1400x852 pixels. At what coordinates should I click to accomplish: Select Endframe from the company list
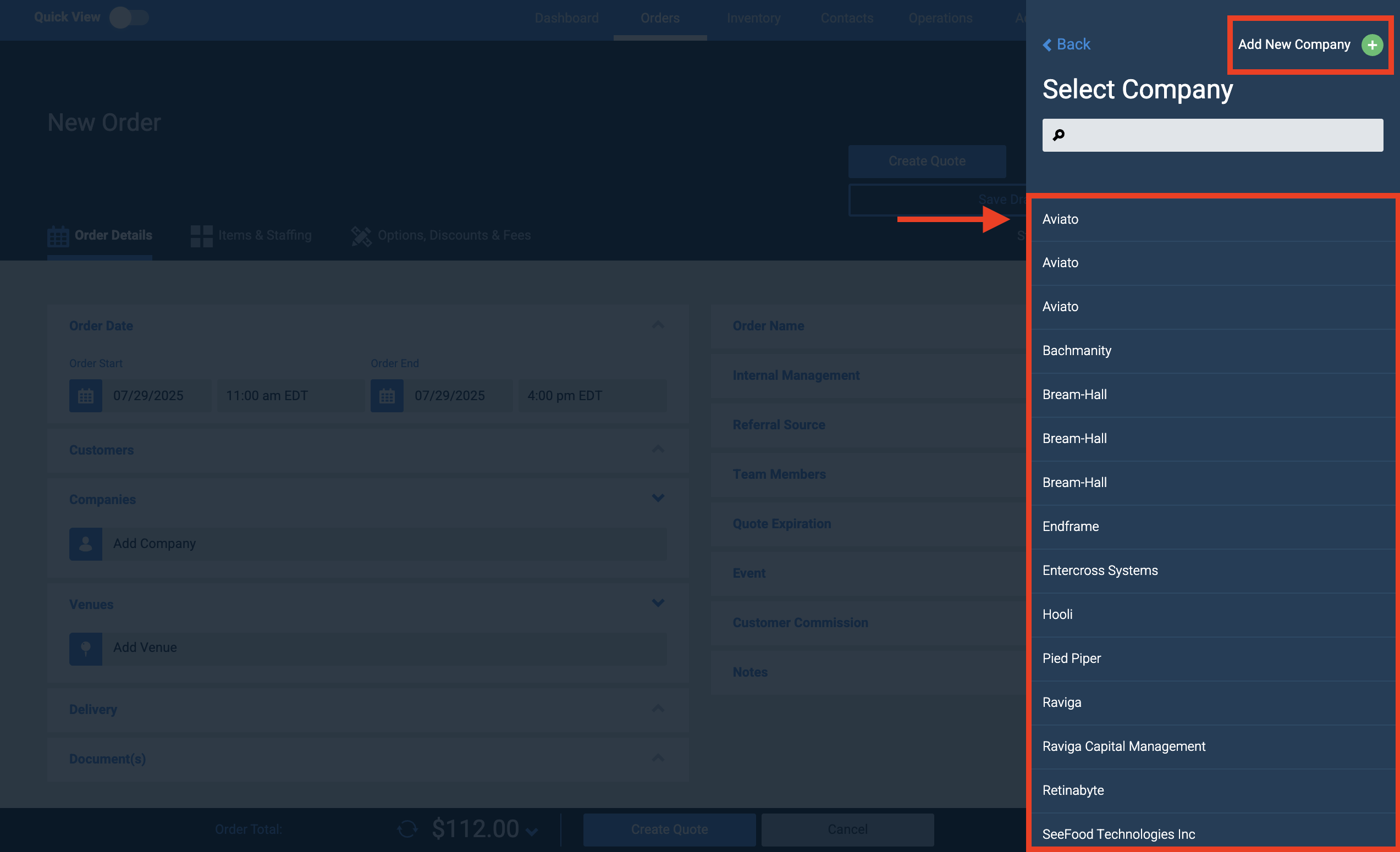pos(1214,527)
